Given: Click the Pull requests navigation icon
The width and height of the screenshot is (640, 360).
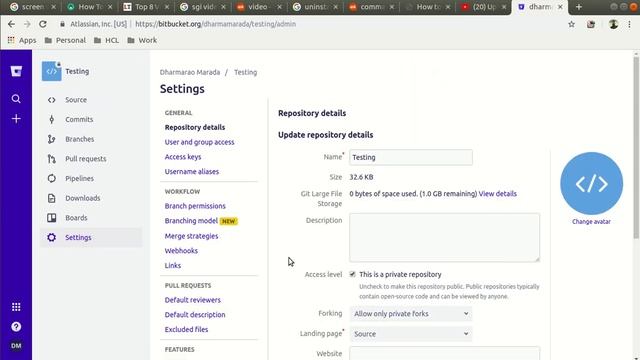Looking at the screenshot, I should click(x=51, y=159).
